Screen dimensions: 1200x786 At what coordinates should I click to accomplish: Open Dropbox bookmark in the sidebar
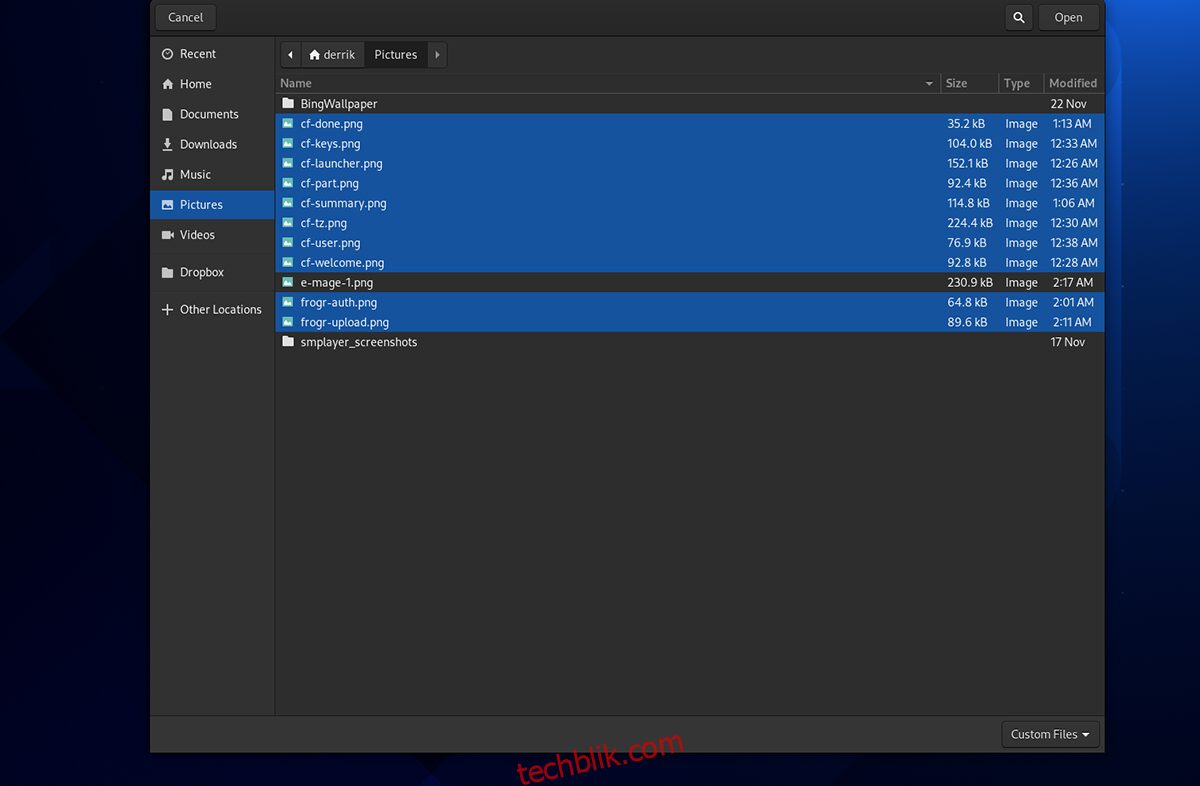[x=212, y=272]
